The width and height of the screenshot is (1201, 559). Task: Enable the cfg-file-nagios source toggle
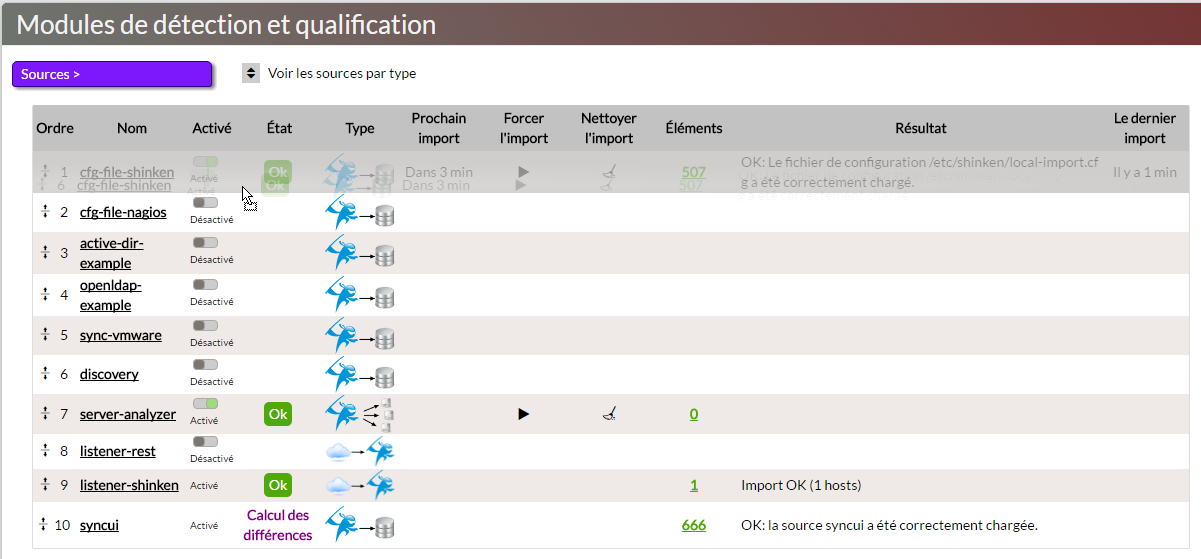(205, 203)
